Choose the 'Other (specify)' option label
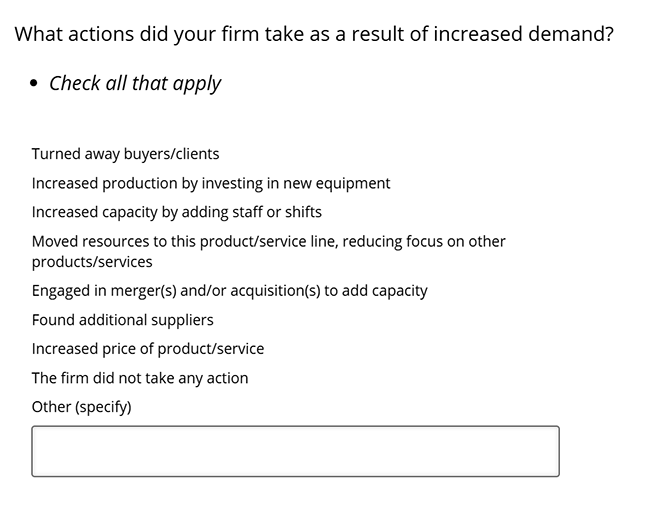The width and height of the screenshot is (650, 506). point(81,407)
